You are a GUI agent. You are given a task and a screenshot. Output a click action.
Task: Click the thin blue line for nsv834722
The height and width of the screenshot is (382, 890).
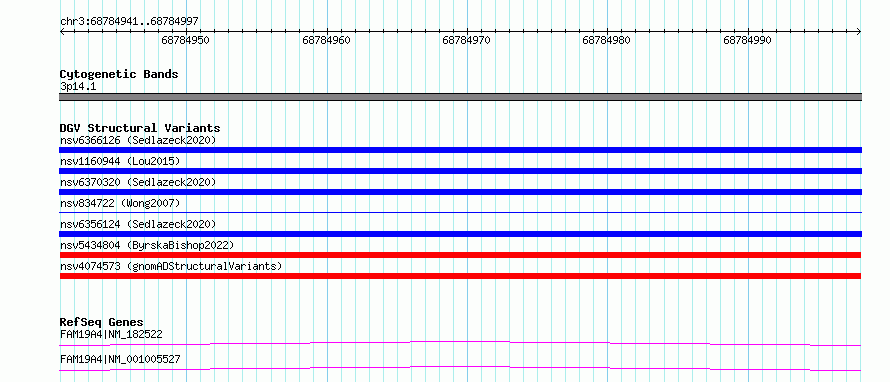pyautogui.click(x=460, y=212)
